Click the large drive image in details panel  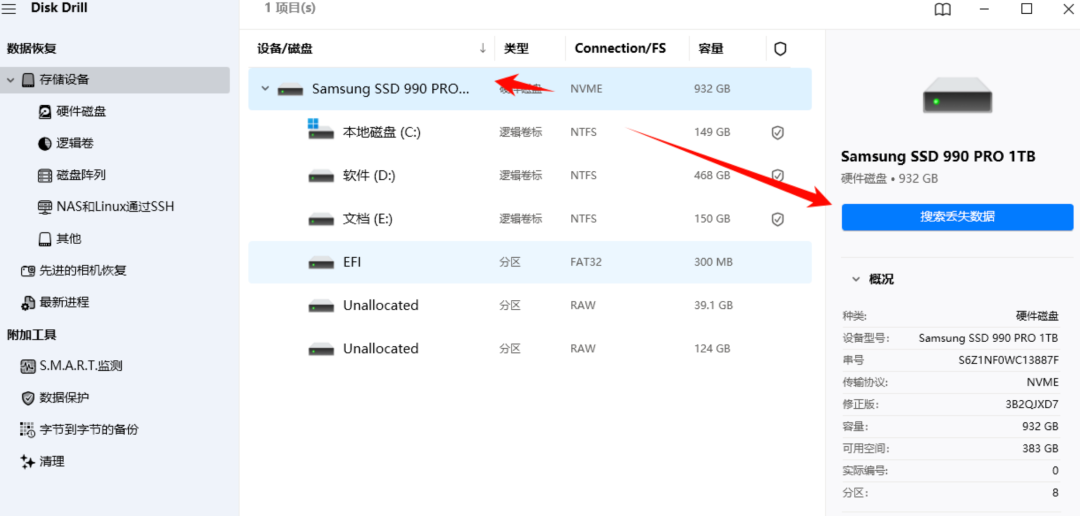coord(957,94)
